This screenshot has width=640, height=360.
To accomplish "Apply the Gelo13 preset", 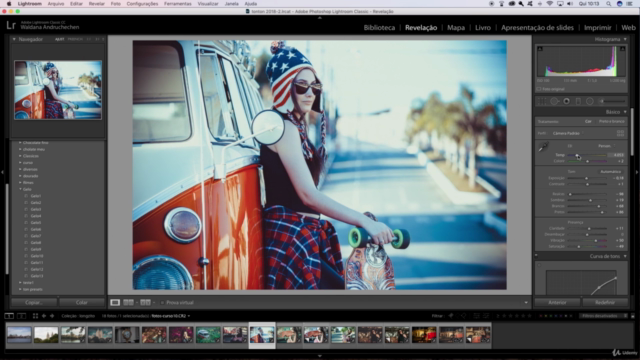I will pos(37,276).
